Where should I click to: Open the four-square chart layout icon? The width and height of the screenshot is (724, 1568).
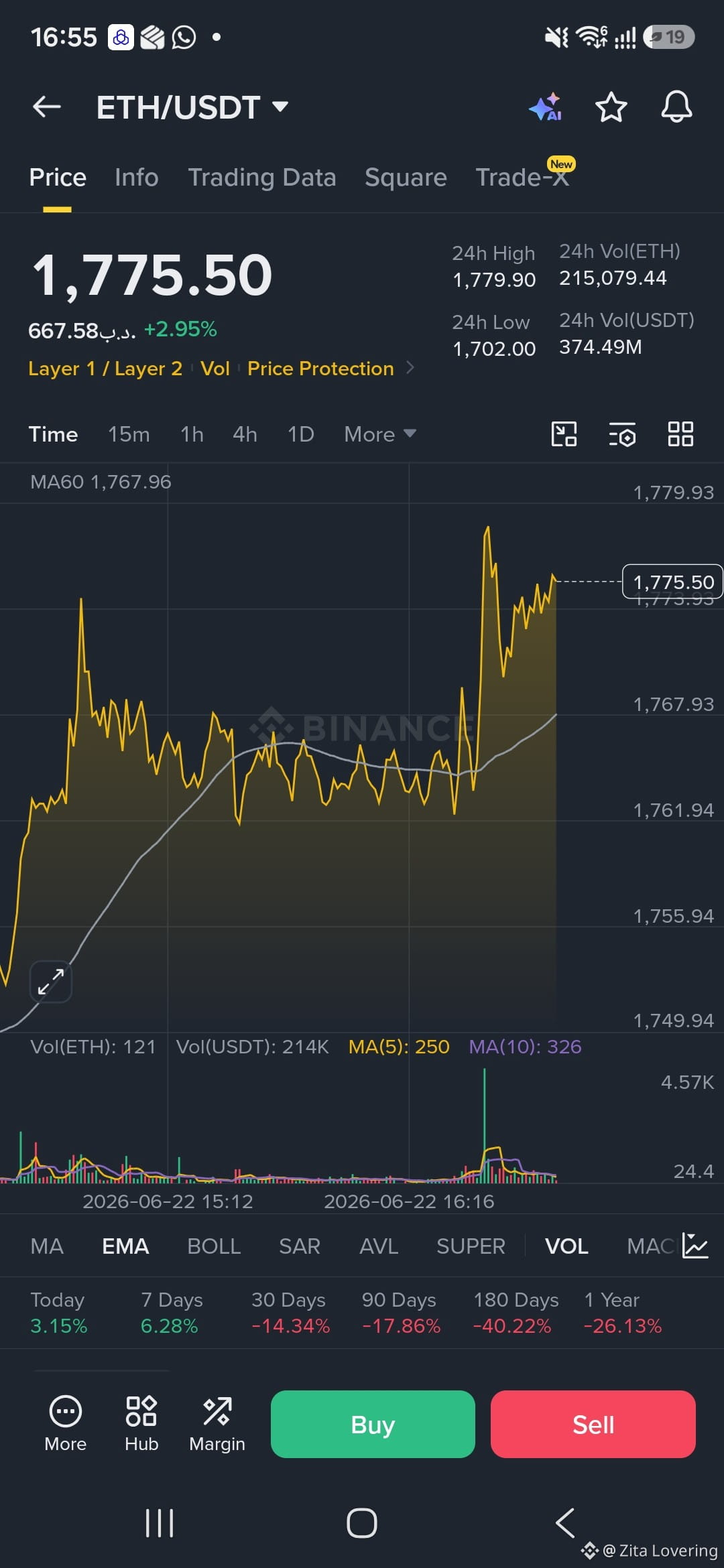pyautogui.click(x=680, y=434)
